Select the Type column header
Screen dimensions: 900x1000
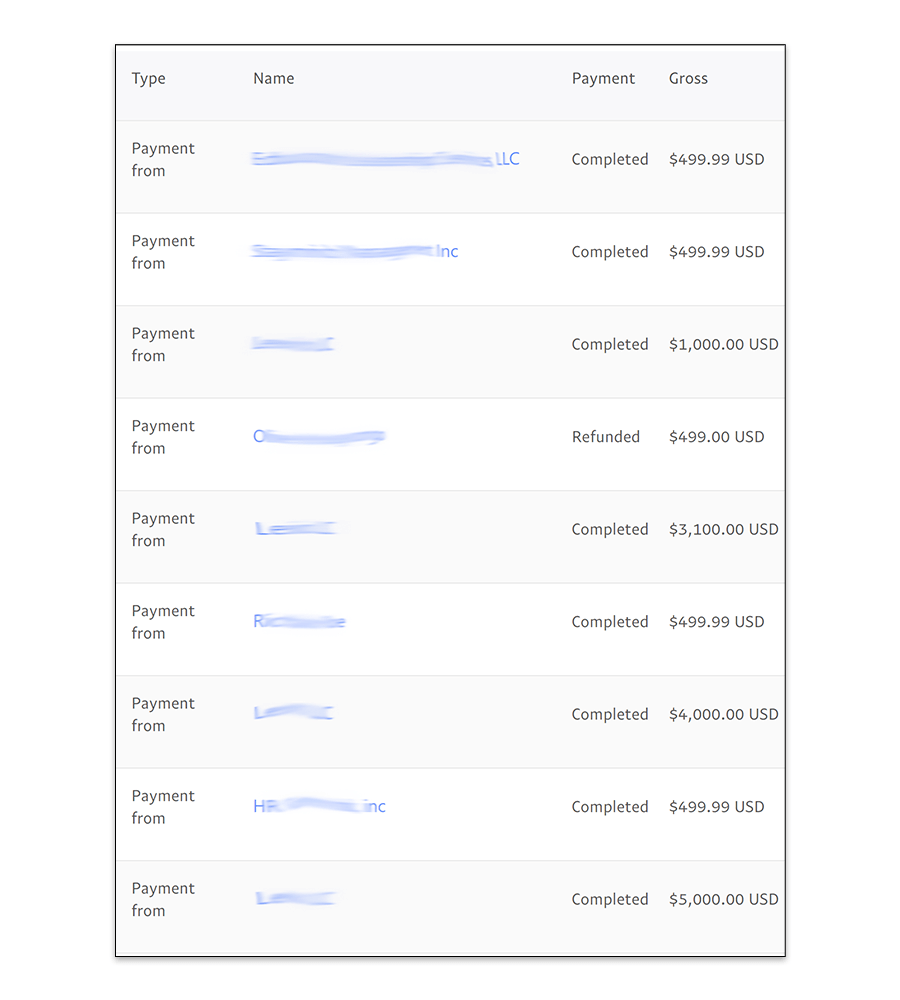(x=148, y=78)
